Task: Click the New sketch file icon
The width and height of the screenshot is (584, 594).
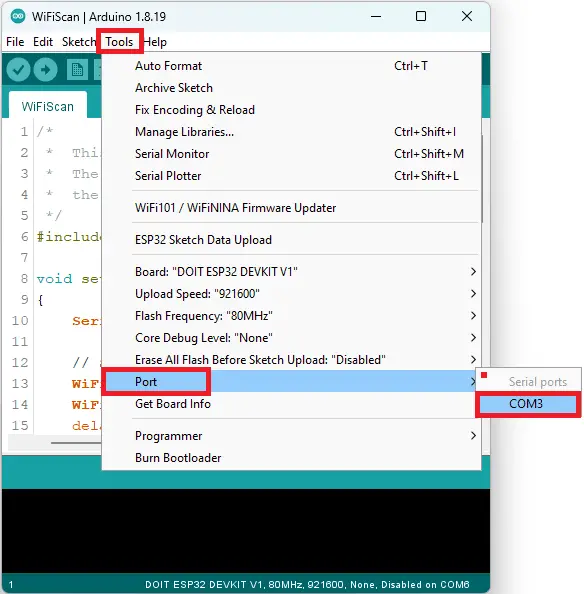Action: click(x=77, y=70)
